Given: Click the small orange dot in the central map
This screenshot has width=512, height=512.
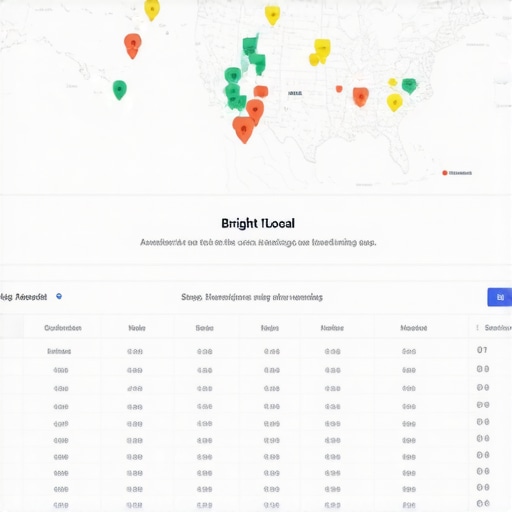Looking at the screenshot, I should click(x=339, y=89).
